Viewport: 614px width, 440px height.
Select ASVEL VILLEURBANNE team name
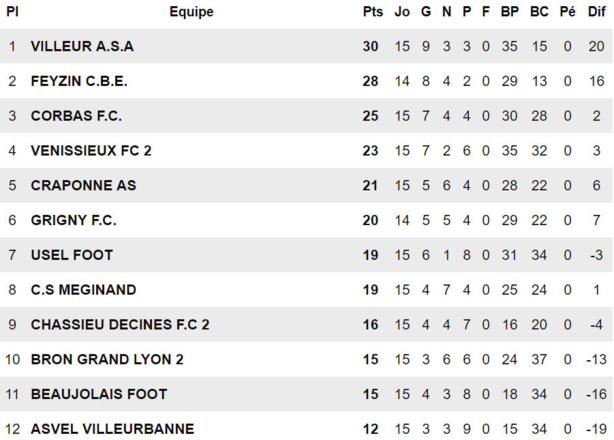tap(112, 429)
